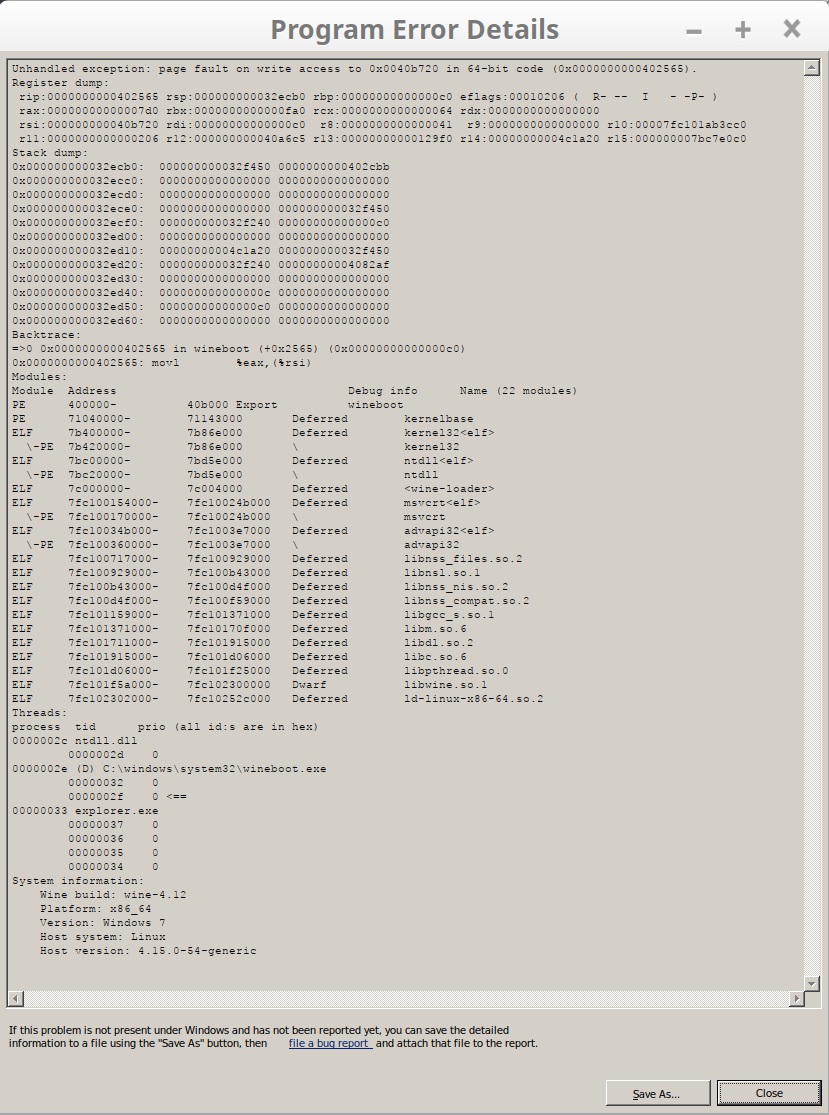Click the 'System information:' heading
Screen dimensions: 829x1115
click(77, 880)
